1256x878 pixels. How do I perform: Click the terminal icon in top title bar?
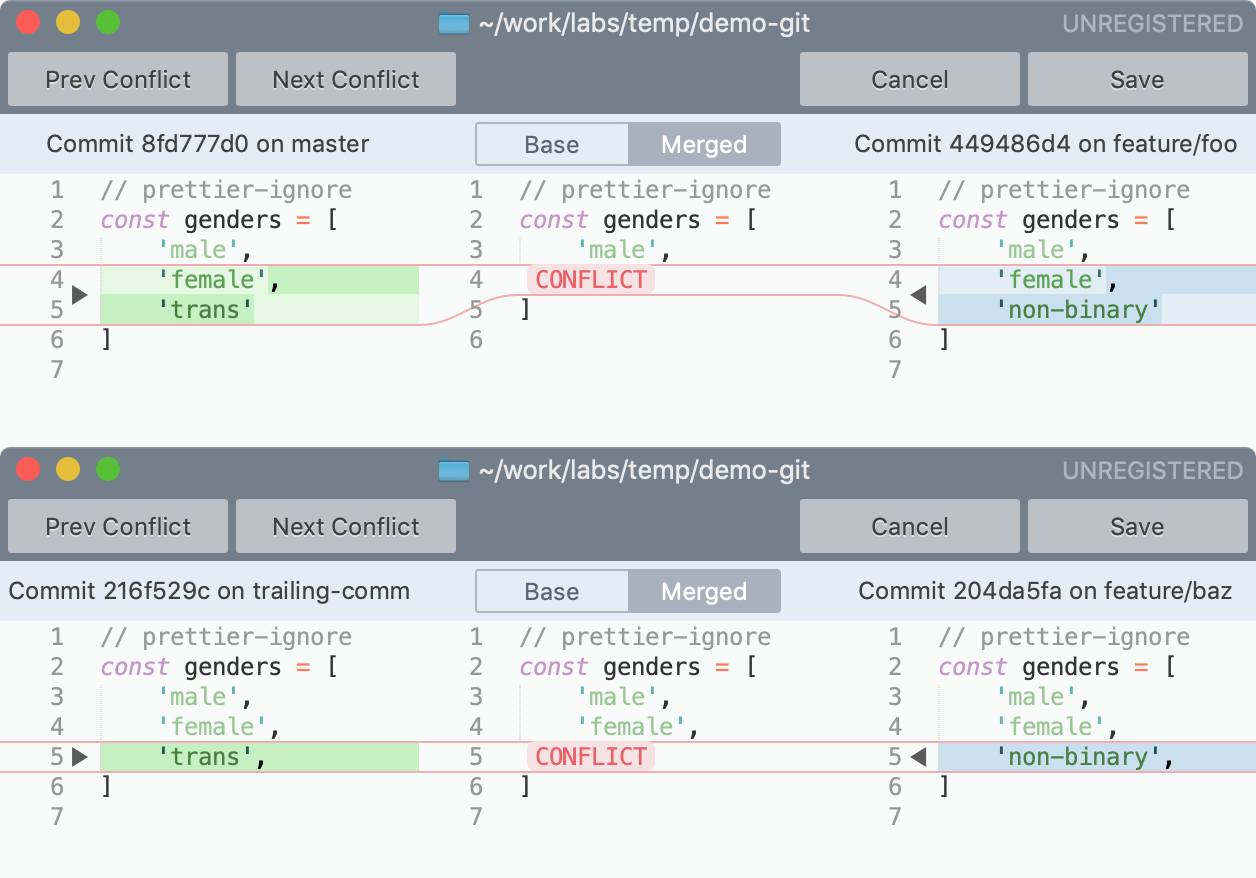pyautogui.click(x=452, y=23)
